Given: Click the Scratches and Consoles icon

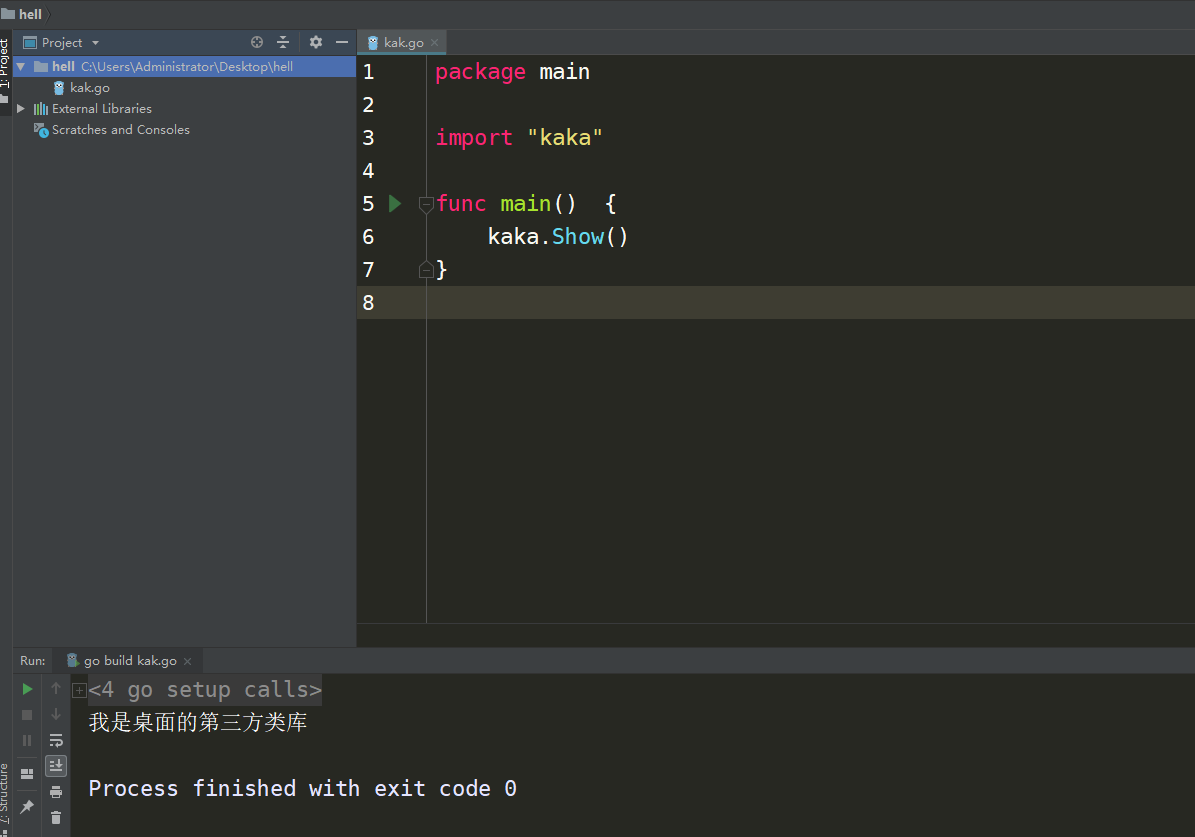Looking at the screenshot, I should [x=41, y=130].
